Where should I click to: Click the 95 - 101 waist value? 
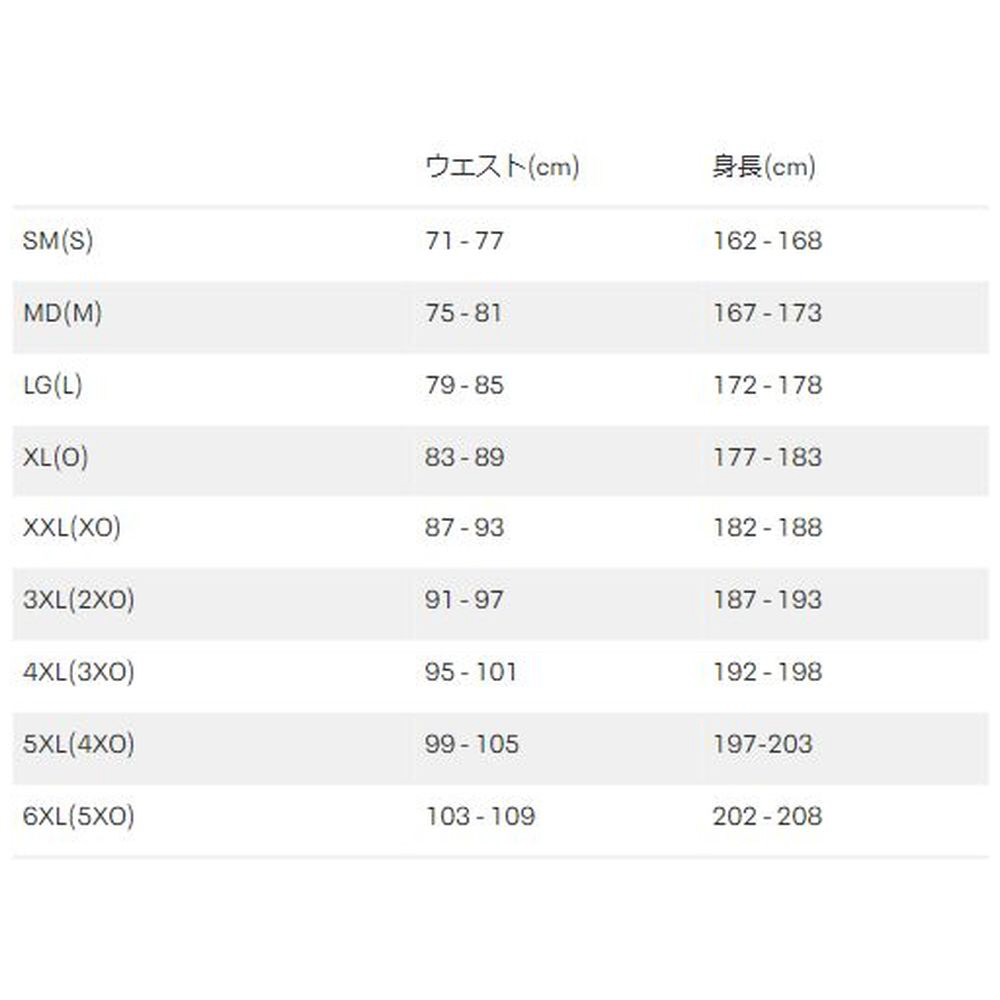pos(471,672)
